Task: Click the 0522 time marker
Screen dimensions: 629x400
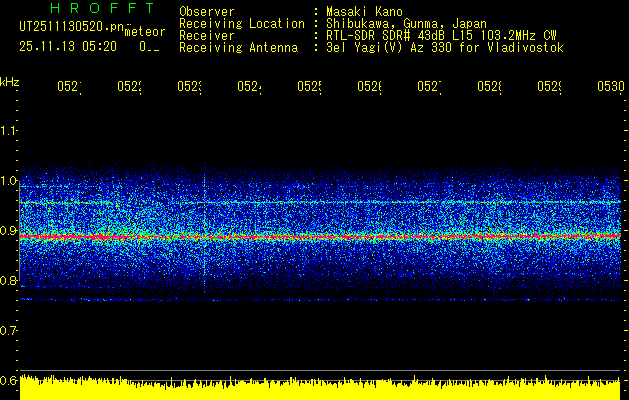Action: tap(129, 86)
